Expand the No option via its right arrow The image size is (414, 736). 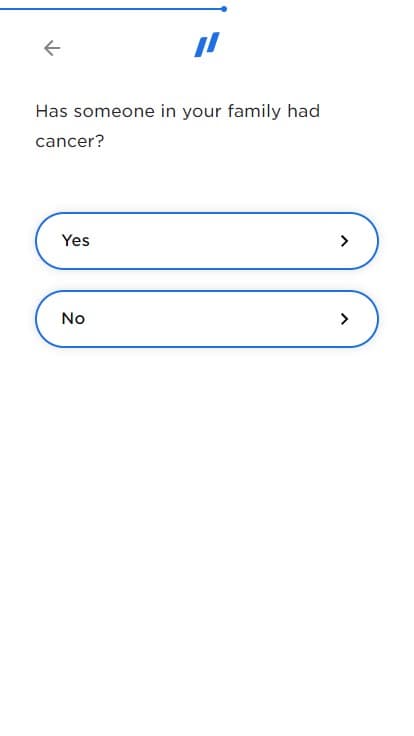coord(345,319)
